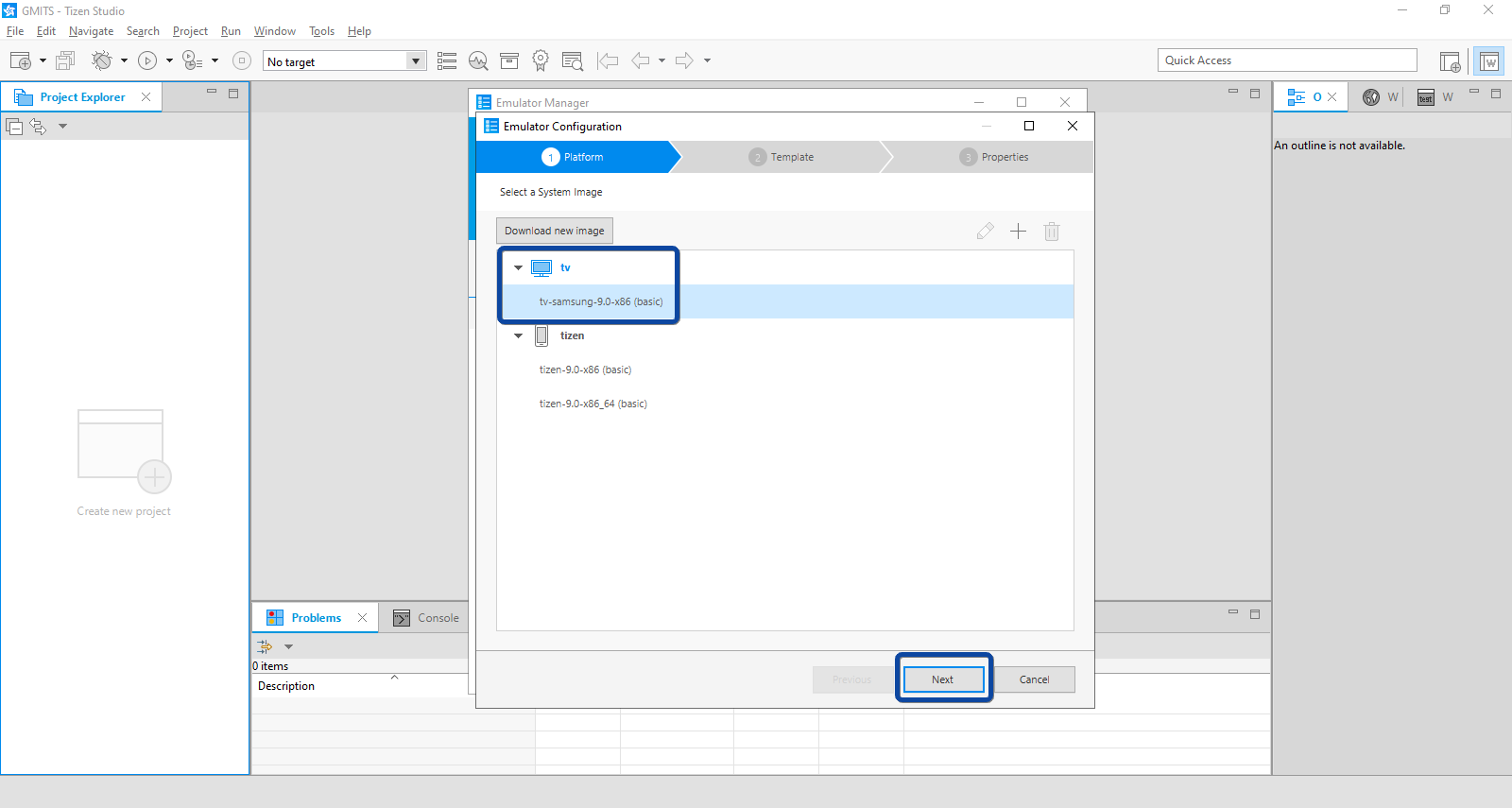Viewport: 1512px width, 808px height.
Task: Click the edit pencil icon in Emulator Configuration
Action: 985,231
